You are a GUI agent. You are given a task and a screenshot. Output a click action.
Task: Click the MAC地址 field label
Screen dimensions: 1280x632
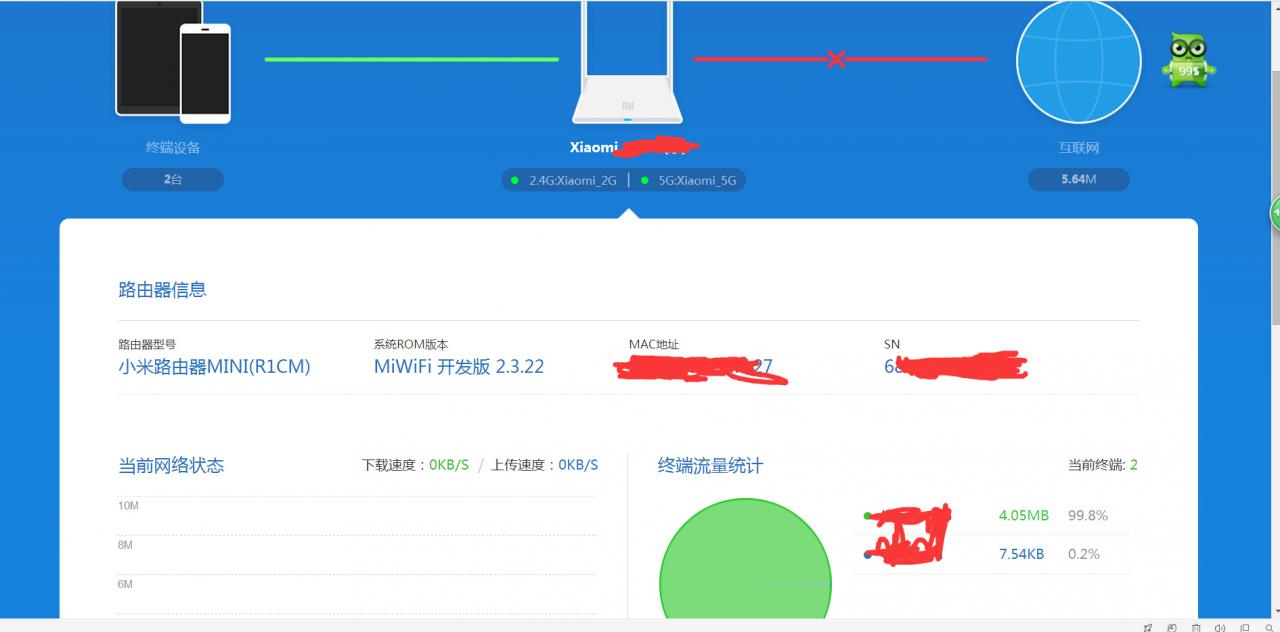(654, 344)
